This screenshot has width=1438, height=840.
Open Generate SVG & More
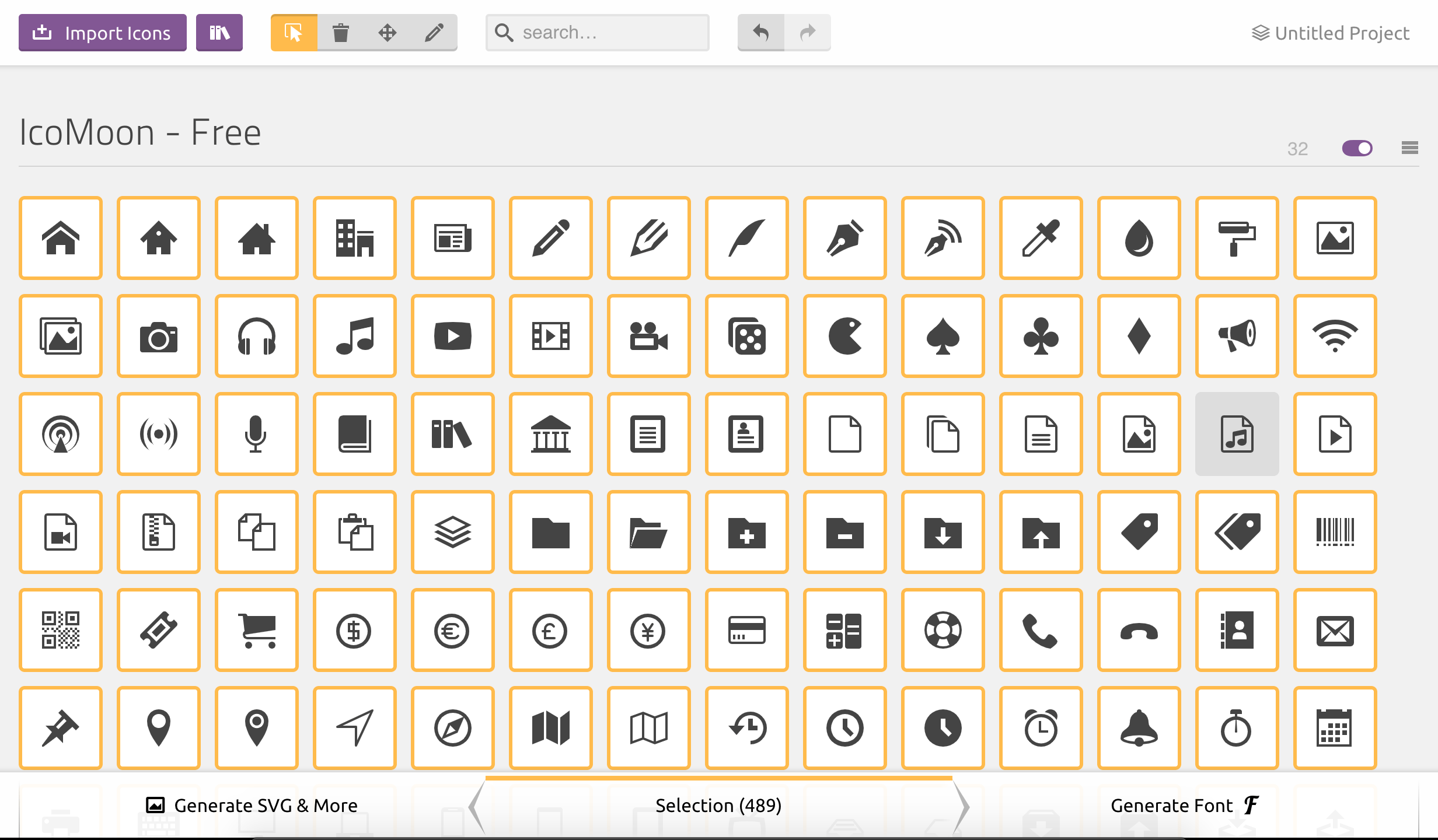pyautogui.click(x=252, y=806)
